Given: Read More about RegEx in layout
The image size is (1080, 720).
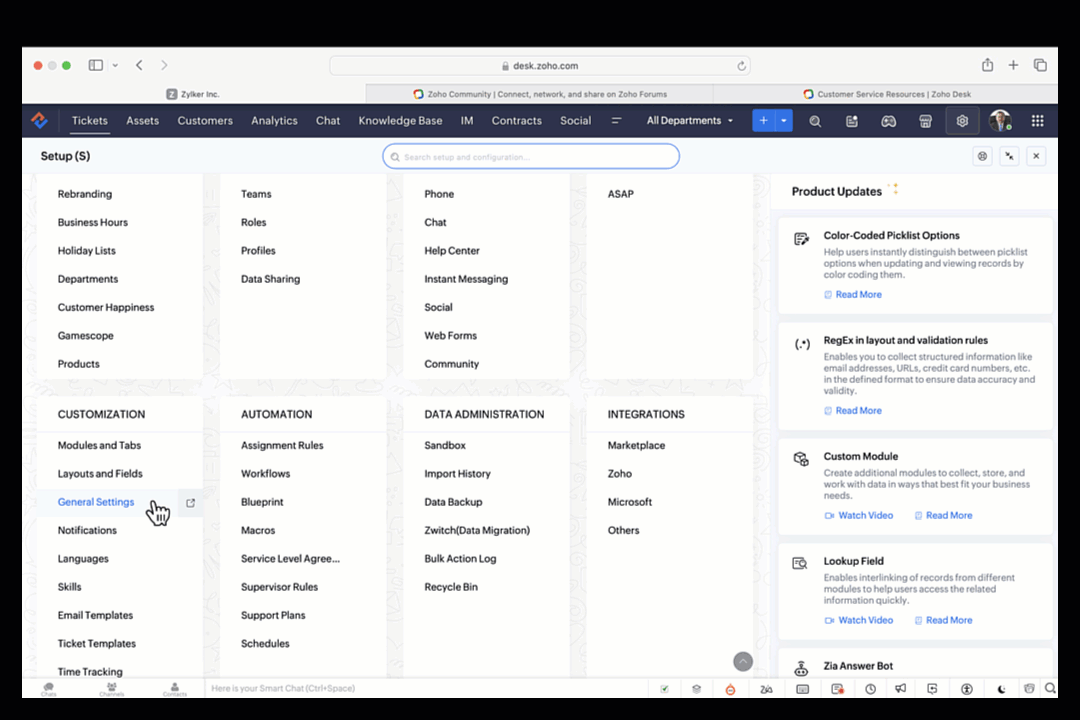Looking at the screenshot, I should (853, 411).
